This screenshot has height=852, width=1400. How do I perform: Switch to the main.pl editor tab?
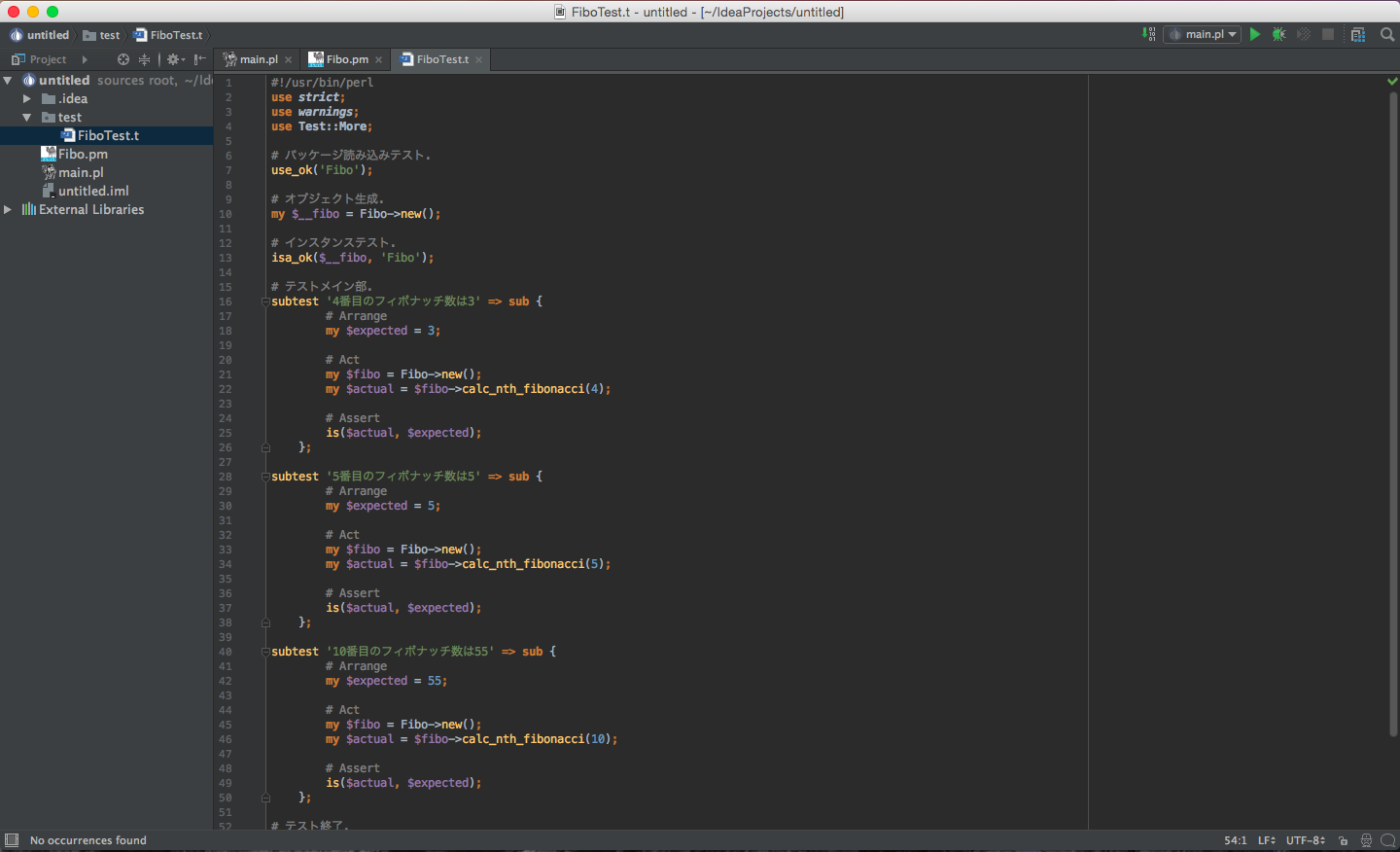[258, 59]
